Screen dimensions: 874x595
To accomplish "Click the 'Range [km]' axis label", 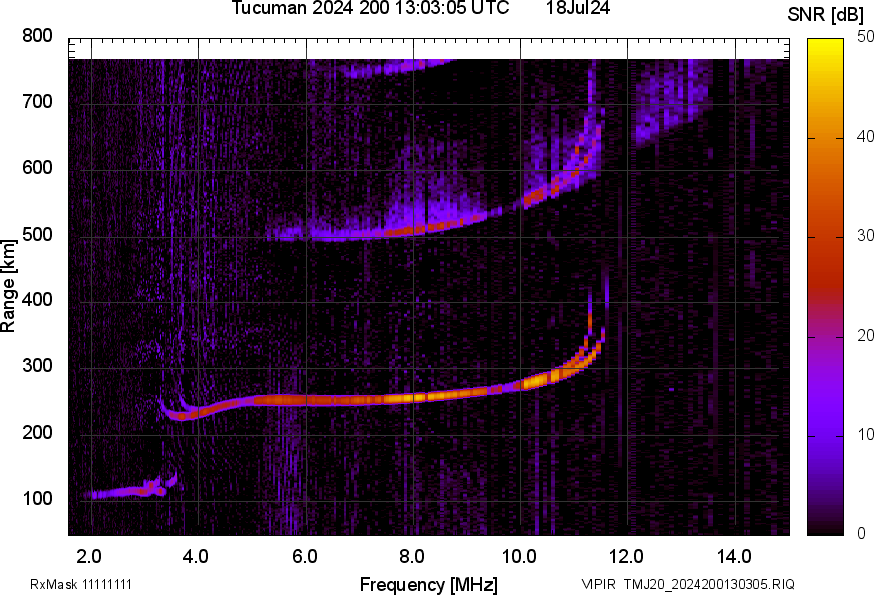I will (x=9, y=285).
